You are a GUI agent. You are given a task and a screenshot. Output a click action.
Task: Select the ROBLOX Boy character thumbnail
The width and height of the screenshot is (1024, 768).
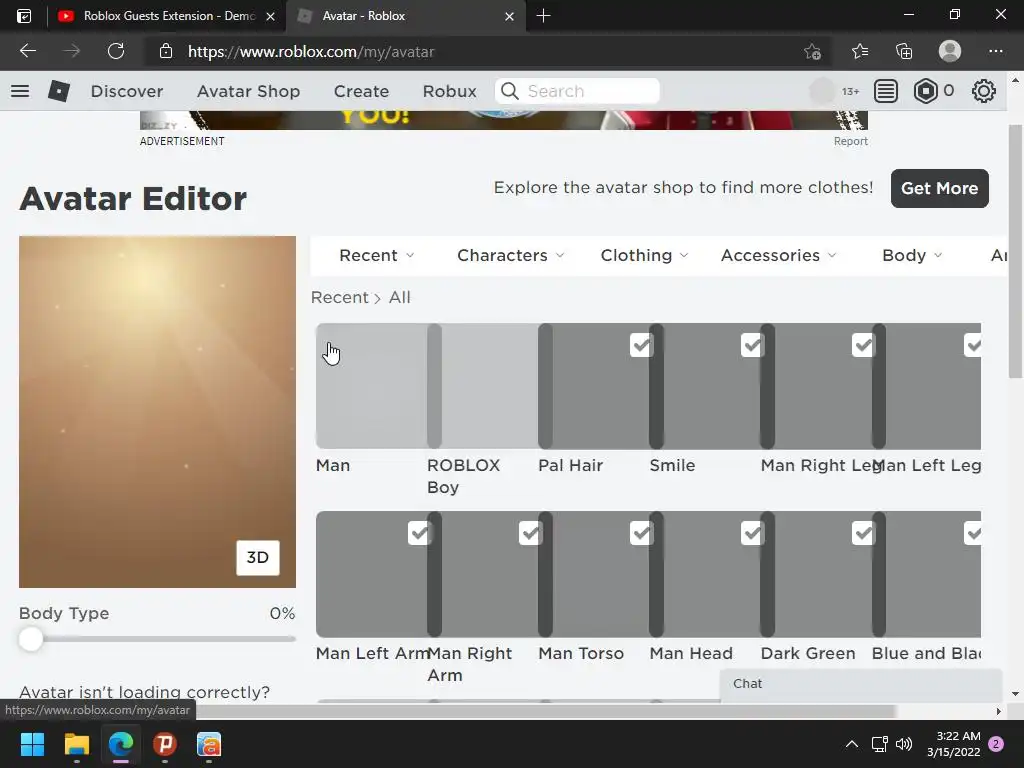click(x=483, y=386)
